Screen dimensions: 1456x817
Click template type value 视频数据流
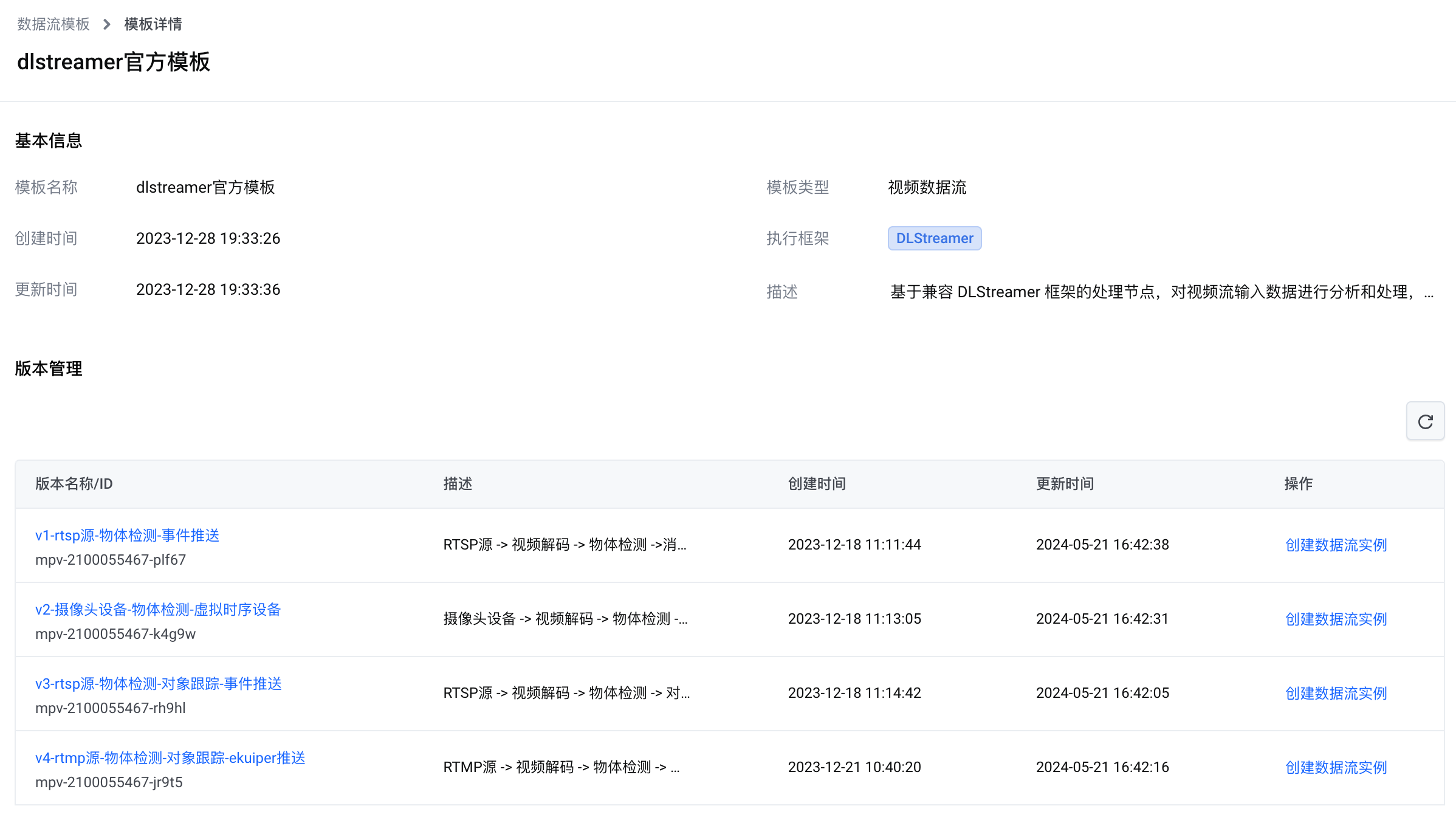pyautogui.click(x=927, y=187)
